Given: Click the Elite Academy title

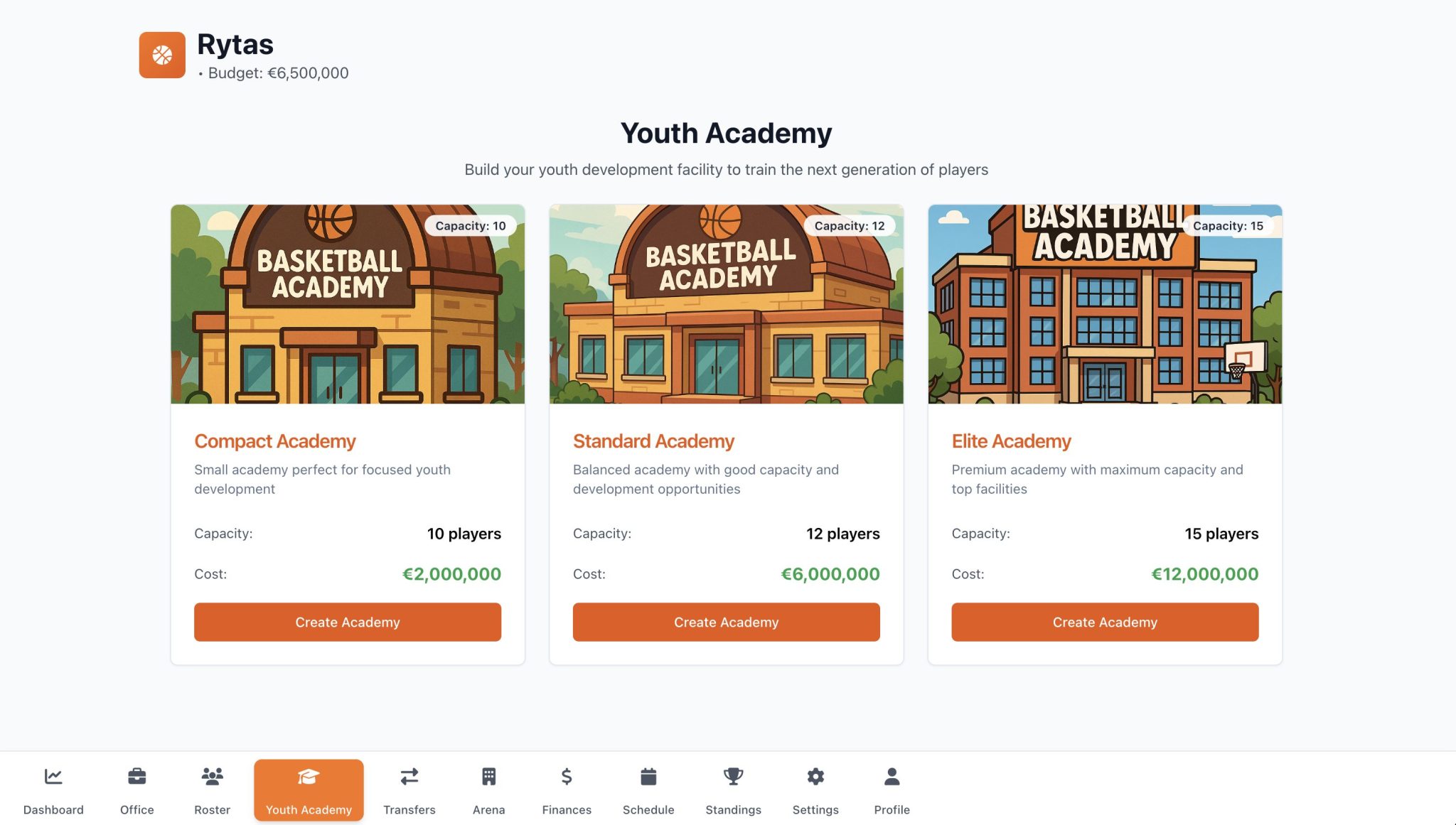Looking at the screenshot, I should click(1011, 441).
